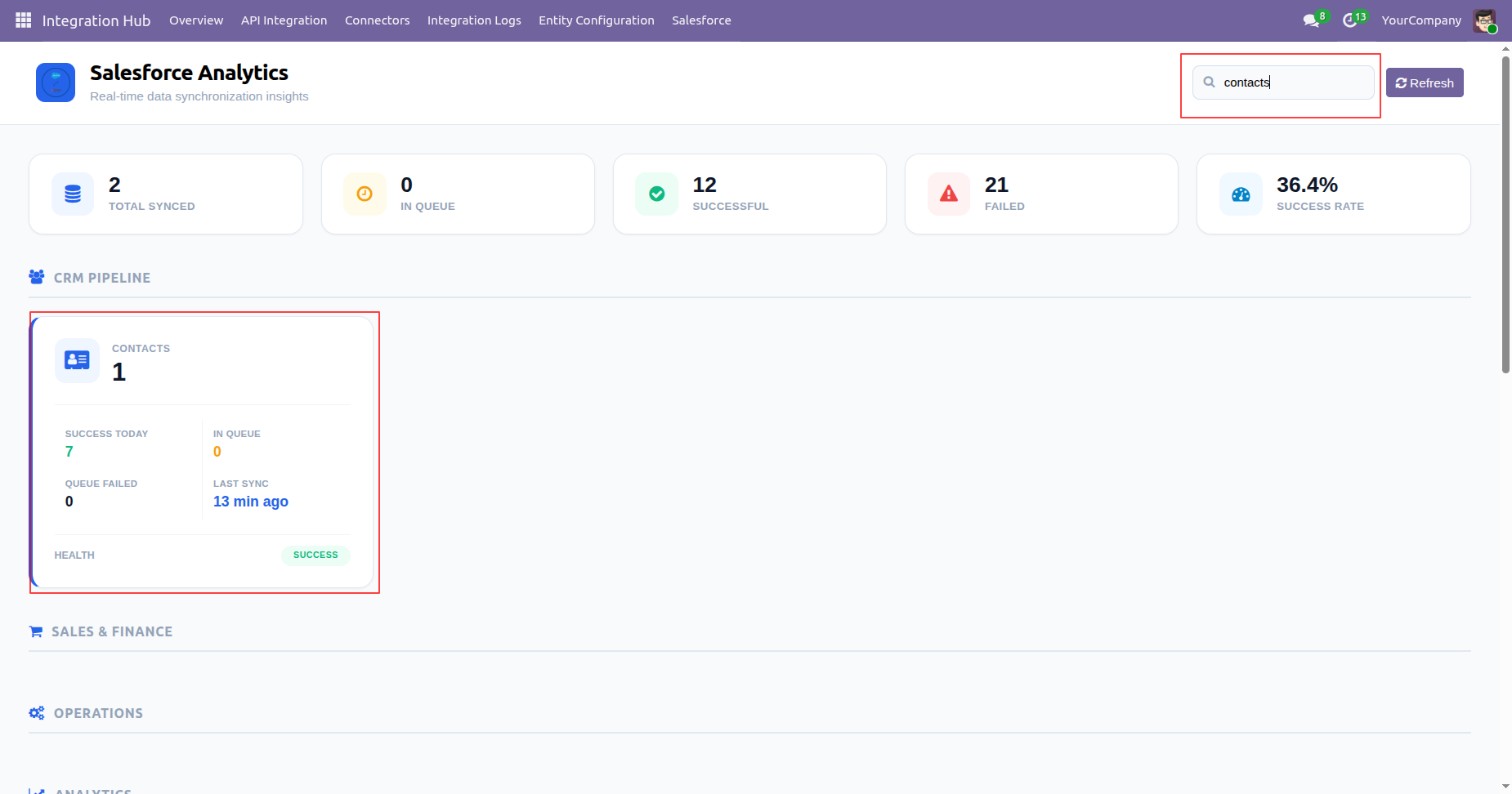
Task: Click the Contacts count value 1
Action: tap(119, 372)
